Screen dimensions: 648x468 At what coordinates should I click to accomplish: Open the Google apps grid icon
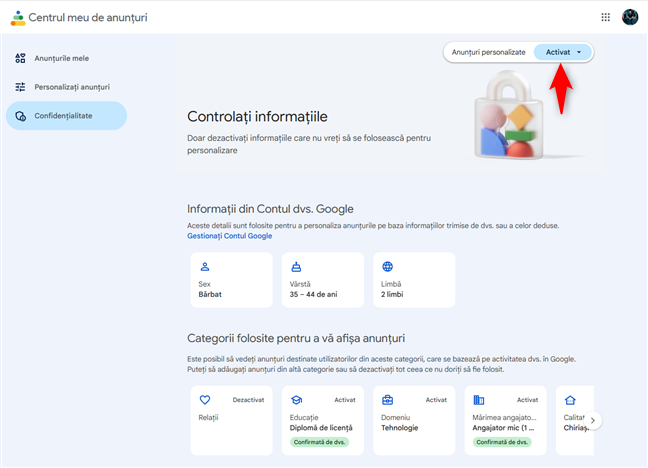pyautogui.click(x=605, y=17)
